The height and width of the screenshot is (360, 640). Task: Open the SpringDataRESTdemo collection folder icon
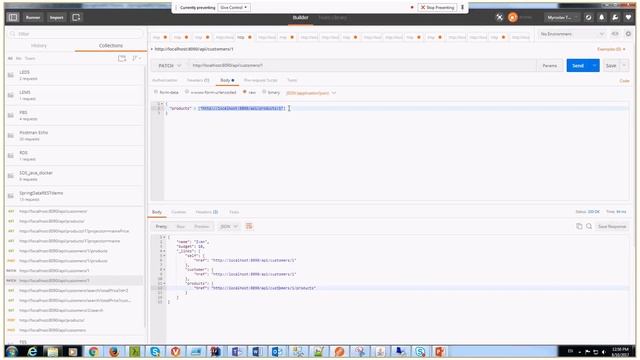[11, 196]
